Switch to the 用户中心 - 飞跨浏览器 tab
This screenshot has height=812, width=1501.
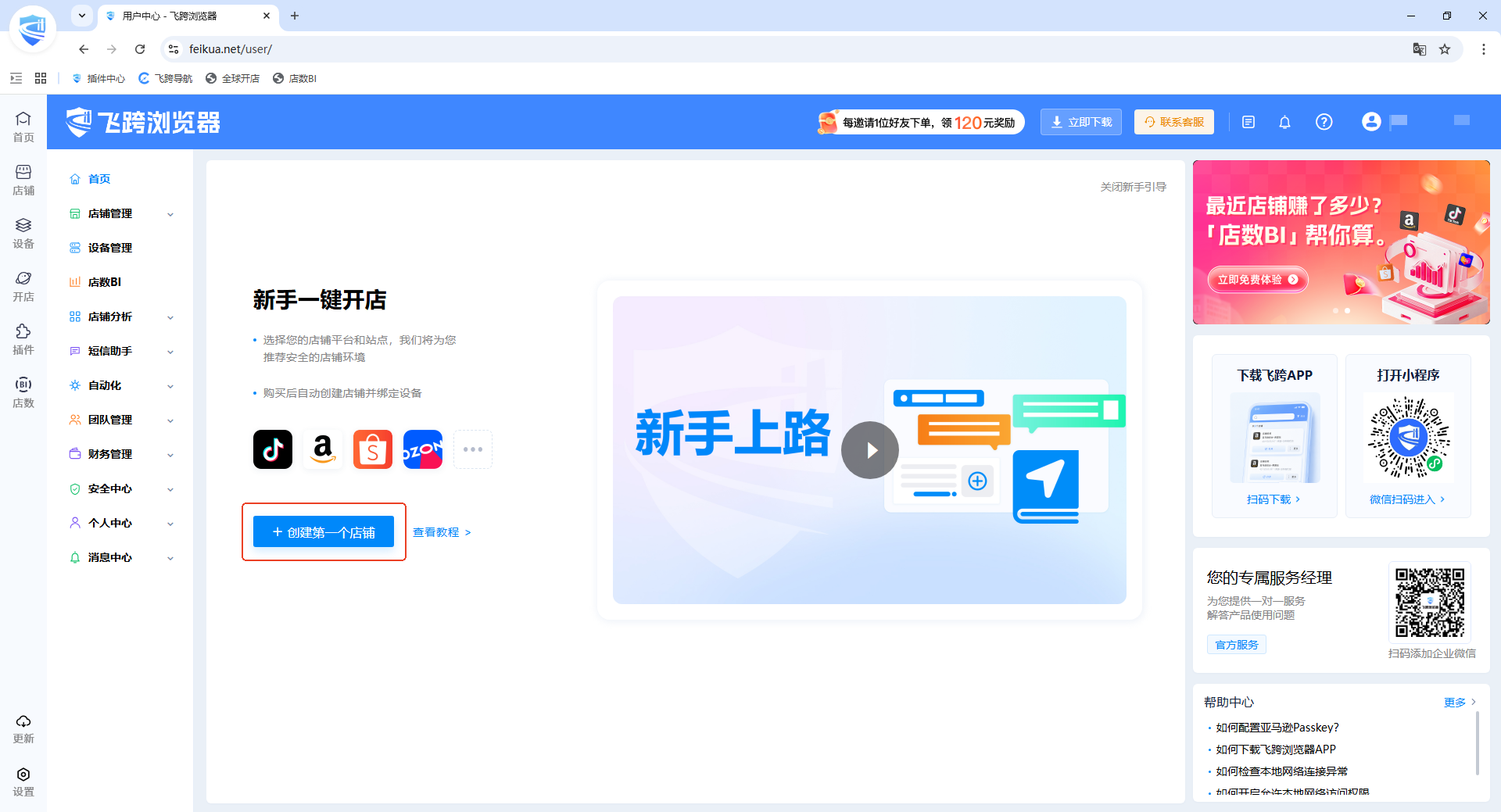188,16
